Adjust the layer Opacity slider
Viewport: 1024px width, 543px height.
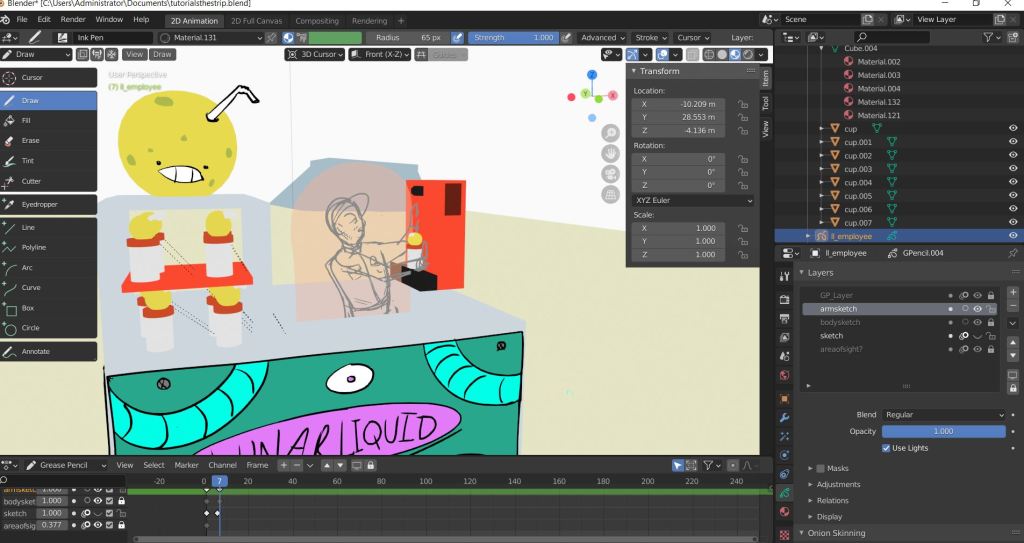pos(943,431)
